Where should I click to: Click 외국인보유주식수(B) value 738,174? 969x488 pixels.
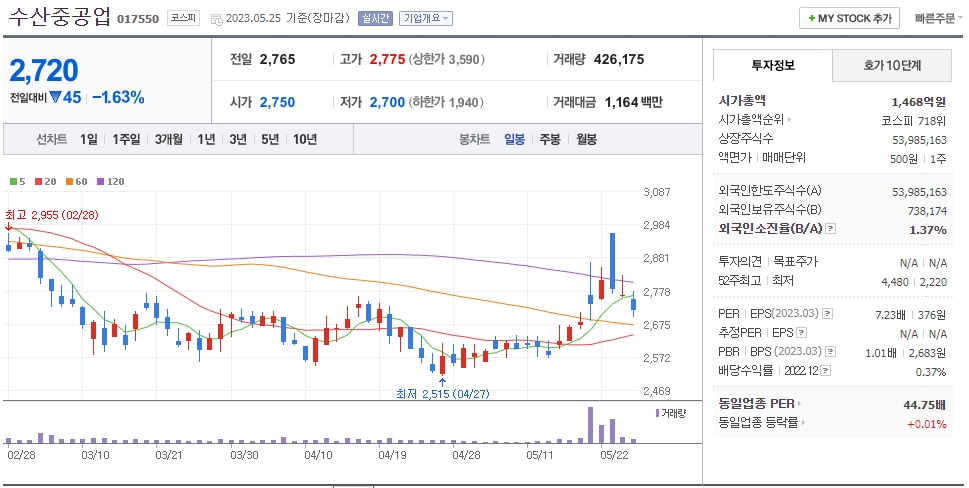click(x=927, y=211)
